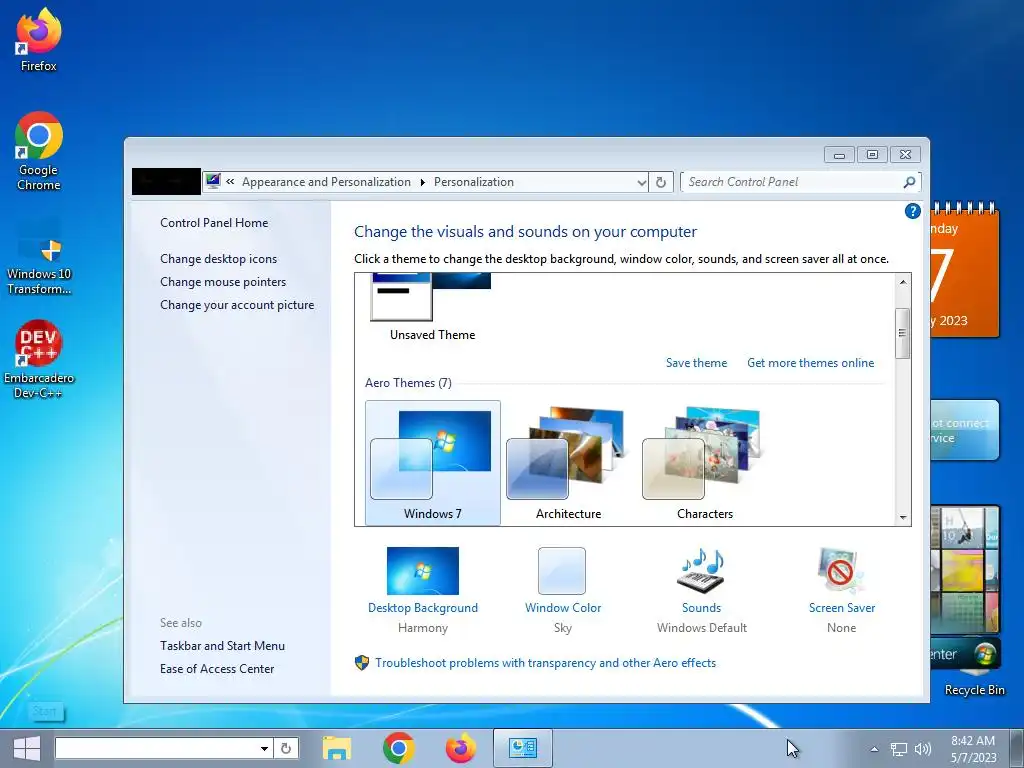This screenshot has height=768, width=1024.
Task: Click the Personalization breadcrumb
Action: click(x=474, y=182)
